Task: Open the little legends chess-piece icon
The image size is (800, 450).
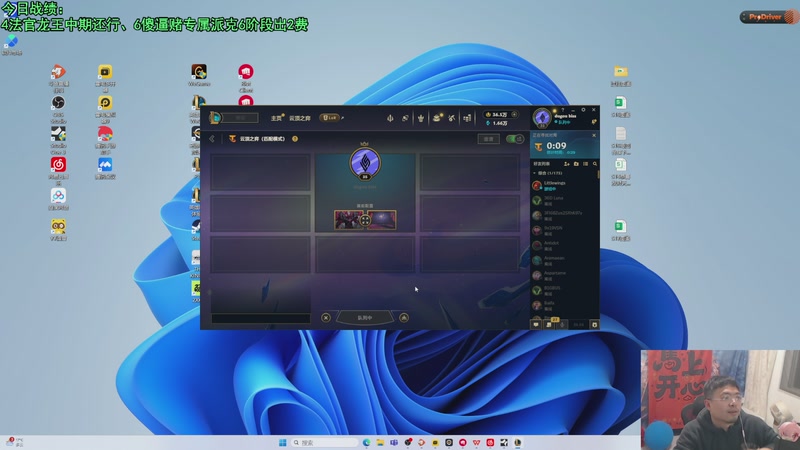Action: (421, 118)
